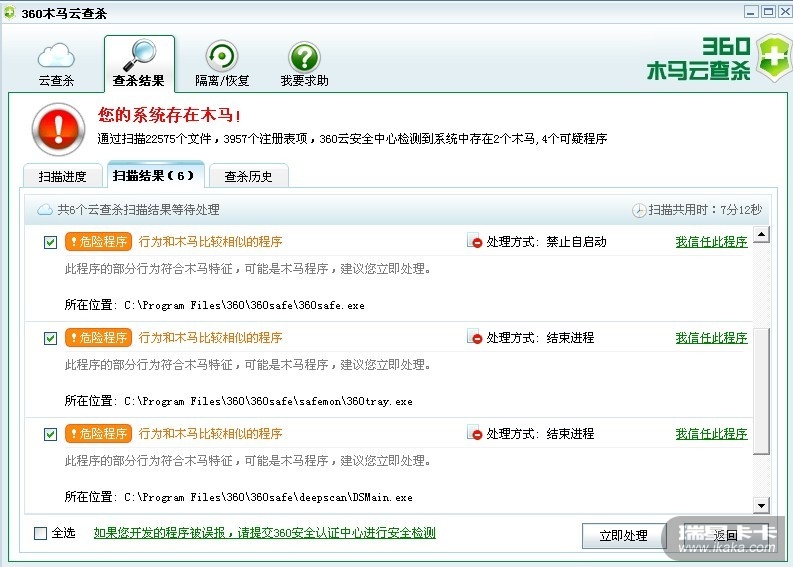Maximize the 360木马云查杀 window
Image resolution: width=793 pixels, height=567 pixels.
tap(768, 12)
